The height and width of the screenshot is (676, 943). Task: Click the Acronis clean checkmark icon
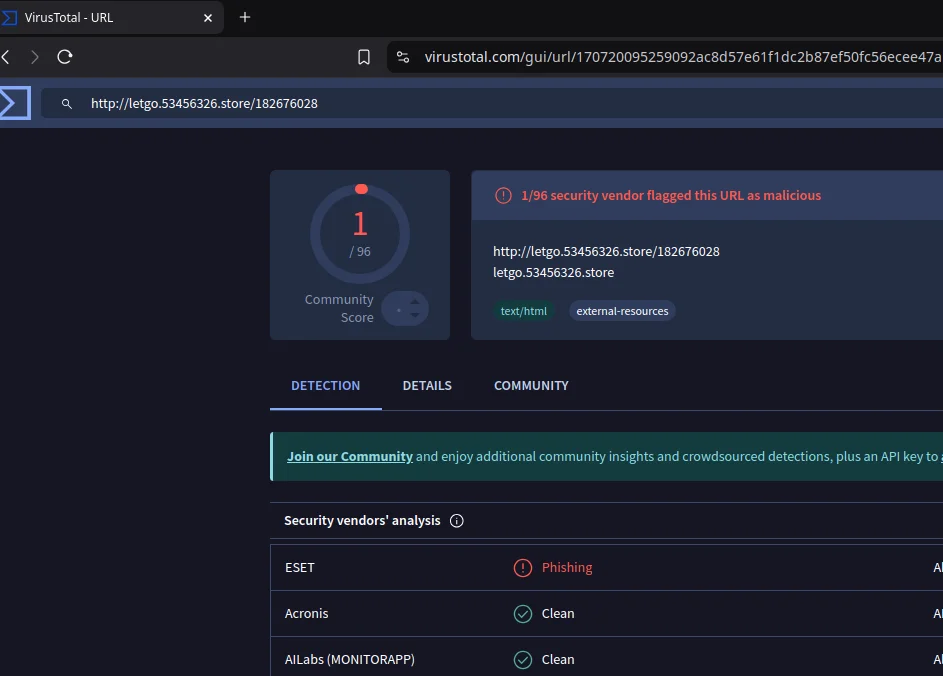pos(523,613)
